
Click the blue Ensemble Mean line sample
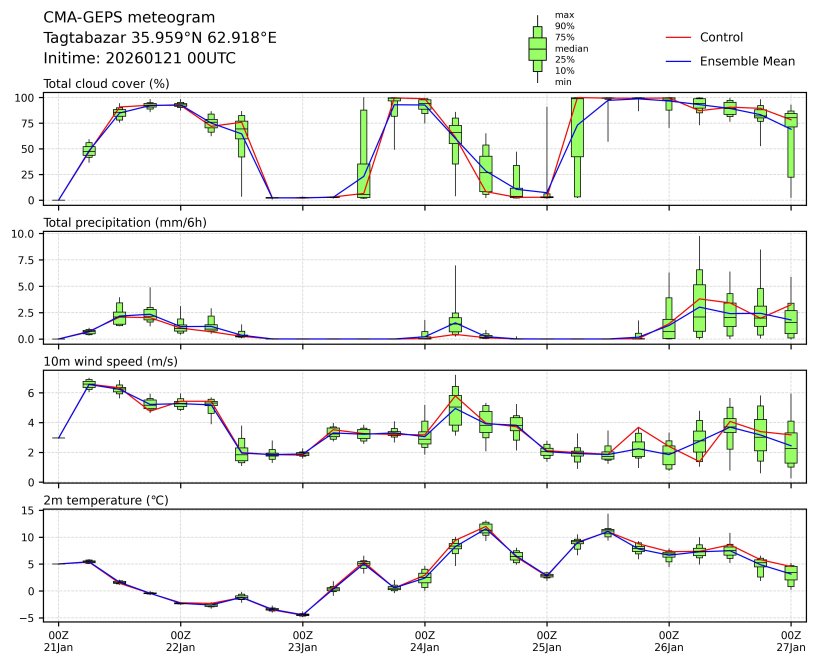[678, 62]
